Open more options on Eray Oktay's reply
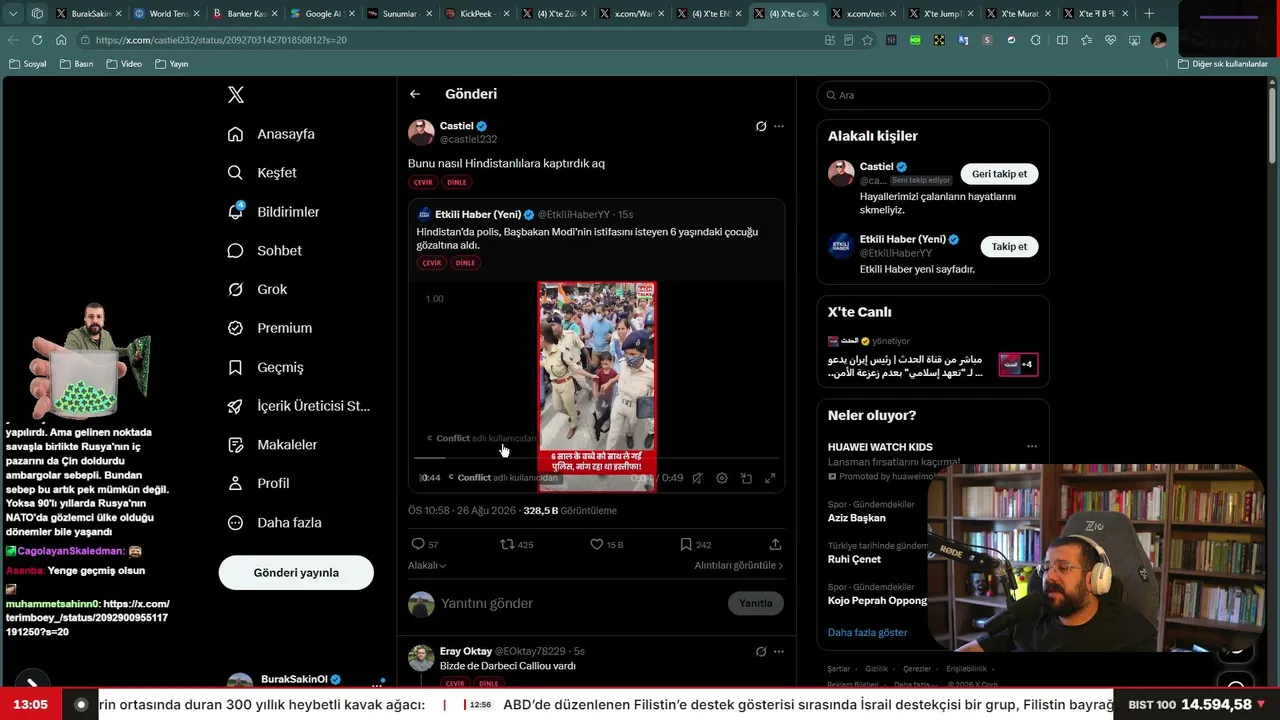Image resolution: width=1280 pixels, height=720 pixels. (779, 651)
